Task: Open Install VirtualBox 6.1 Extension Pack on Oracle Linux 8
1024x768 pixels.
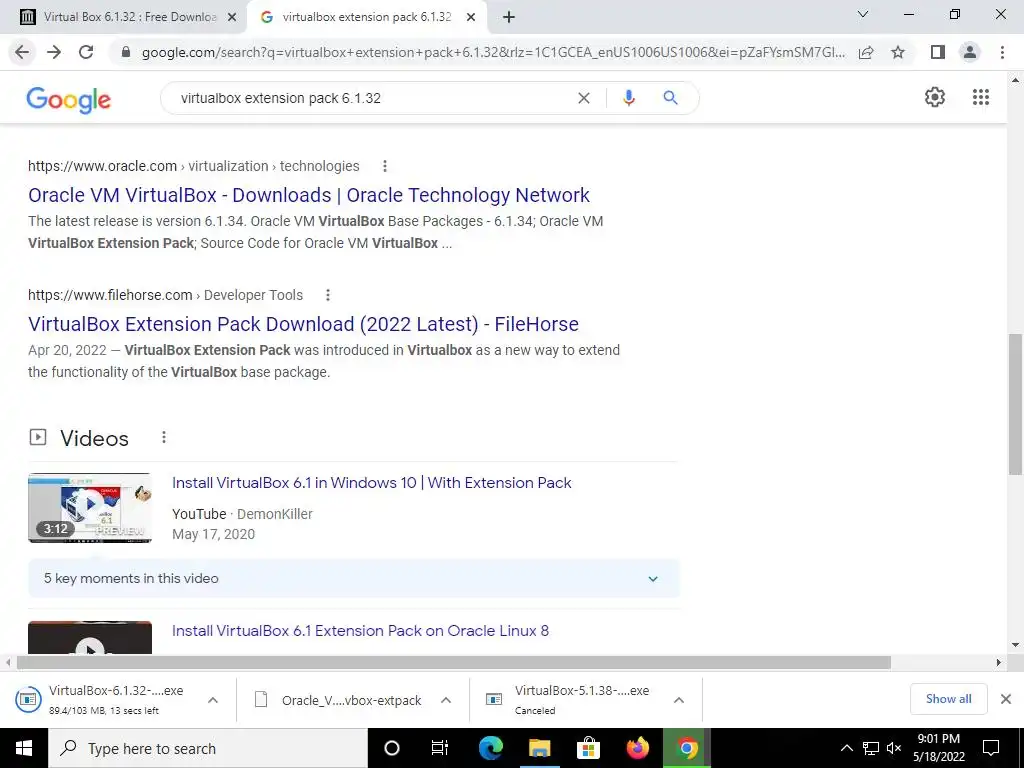Action: click(x=360, y=631)
